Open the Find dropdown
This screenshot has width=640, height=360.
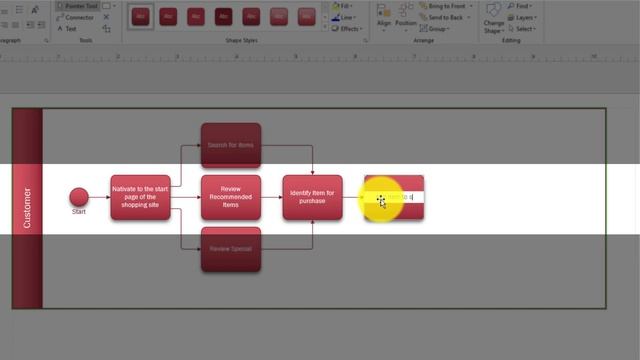coord(520,6)
